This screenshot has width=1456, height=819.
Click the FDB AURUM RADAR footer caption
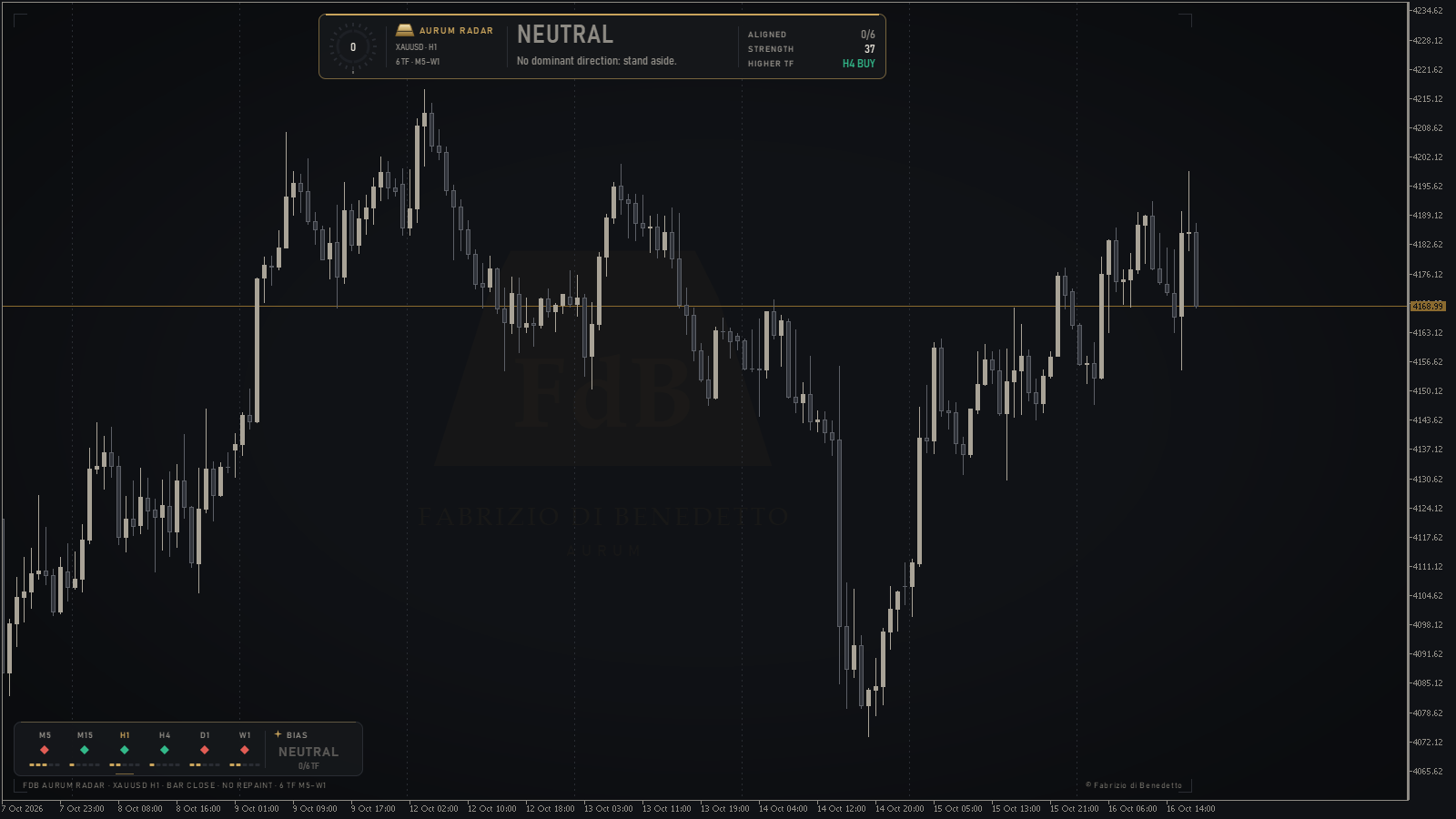pos(175,785)
